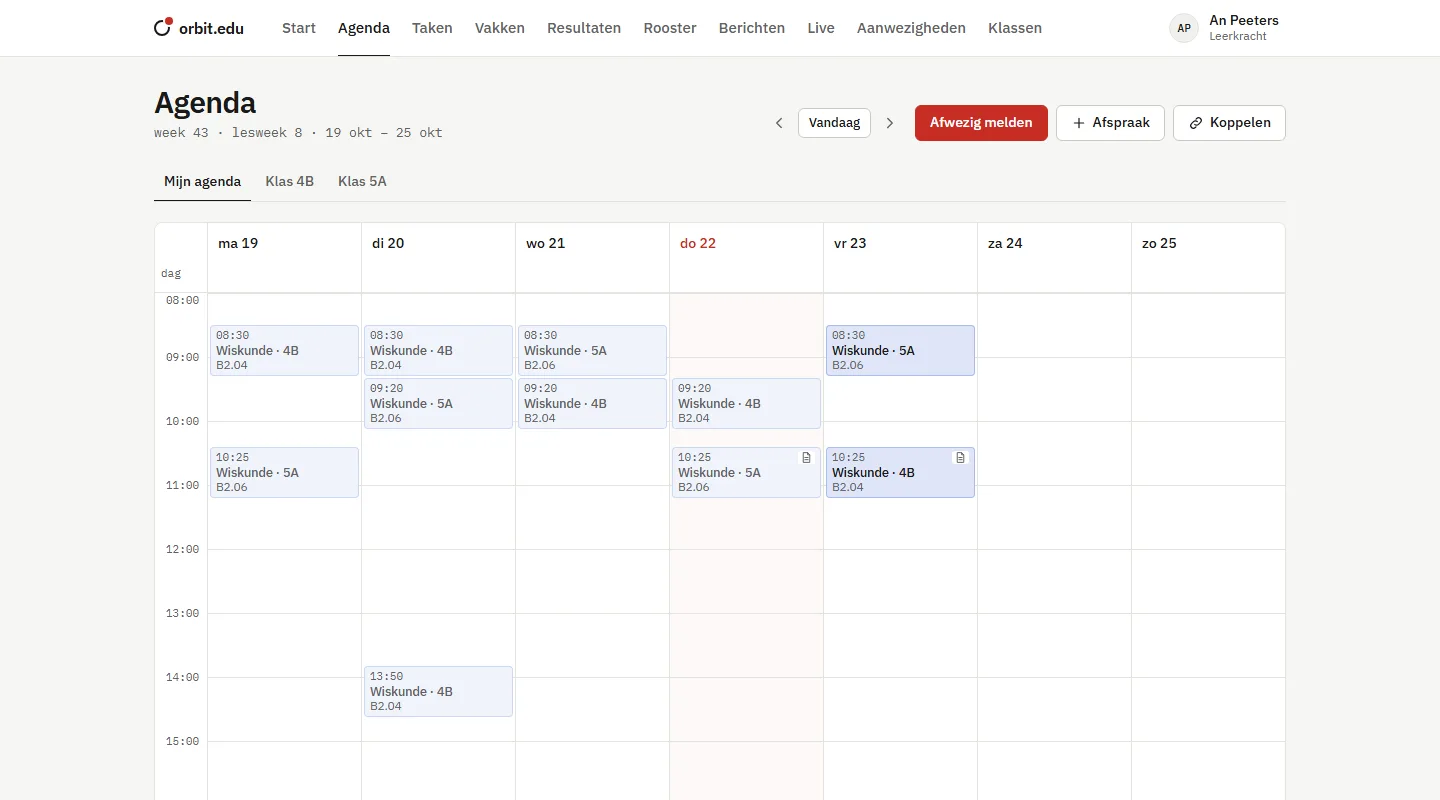Open Tuesday 09:20 Wiskunde 5A lesson
The height and width of the screenshot is (800, 1440).
[438, 403]
